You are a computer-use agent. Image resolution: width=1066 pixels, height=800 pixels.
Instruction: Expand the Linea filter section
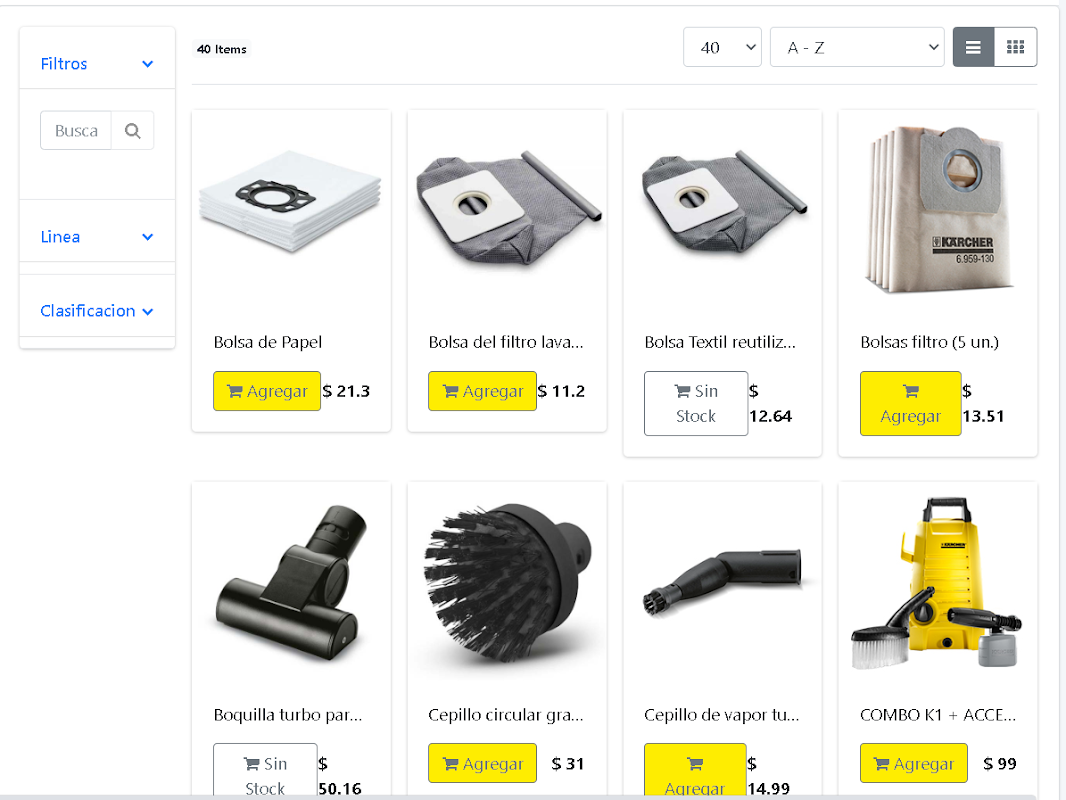(x=97, y=237)
